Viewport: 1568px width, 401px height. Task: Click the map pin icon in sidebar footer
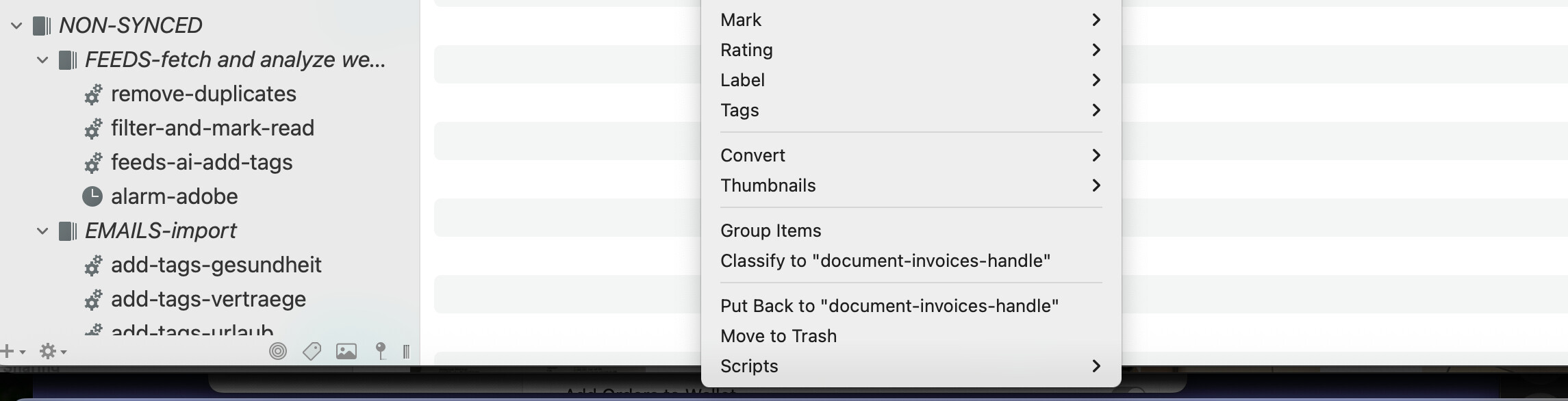coord(381,352)
